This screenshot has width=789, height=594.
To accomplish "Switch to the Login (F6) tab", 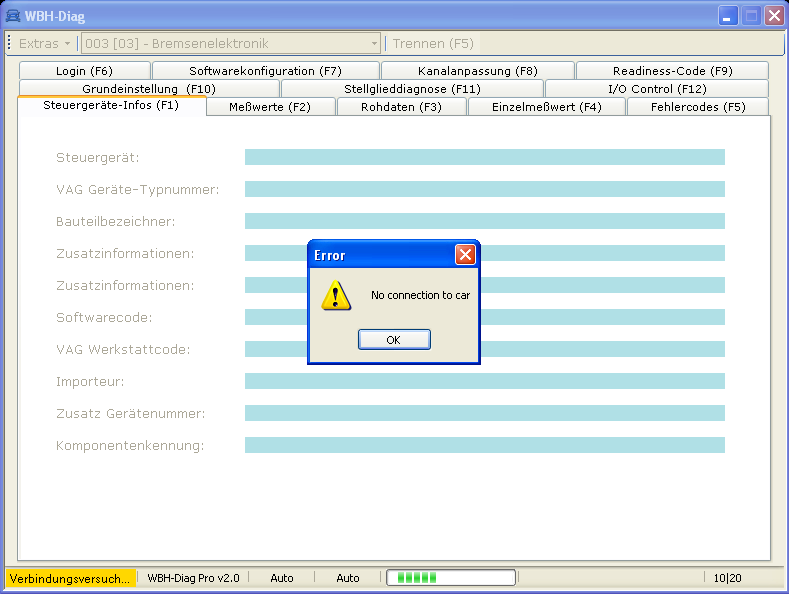I will (84, 71).
